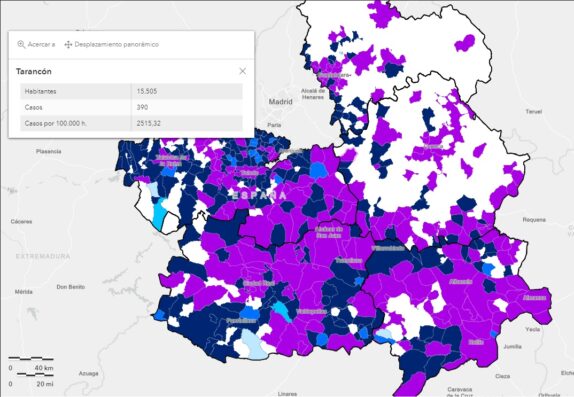Select the Habitantes row label

click(x=40, y=91)
